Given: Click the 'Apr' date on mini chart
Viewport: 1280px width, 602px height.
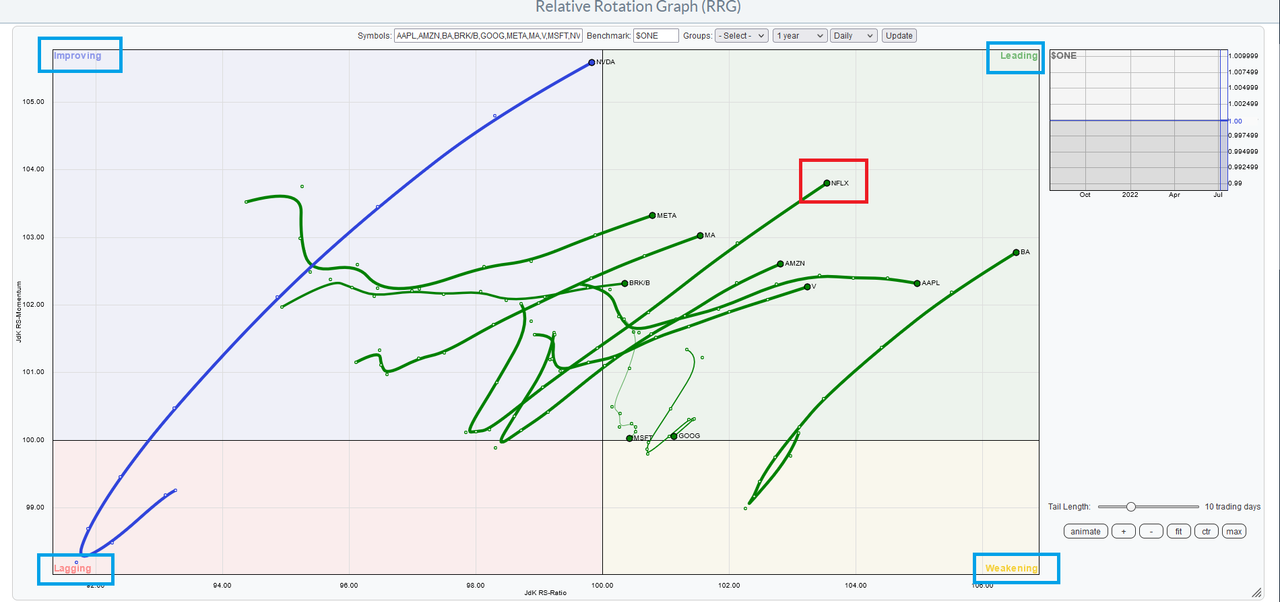Looking at the screenshot, I should click(1175, 195).
